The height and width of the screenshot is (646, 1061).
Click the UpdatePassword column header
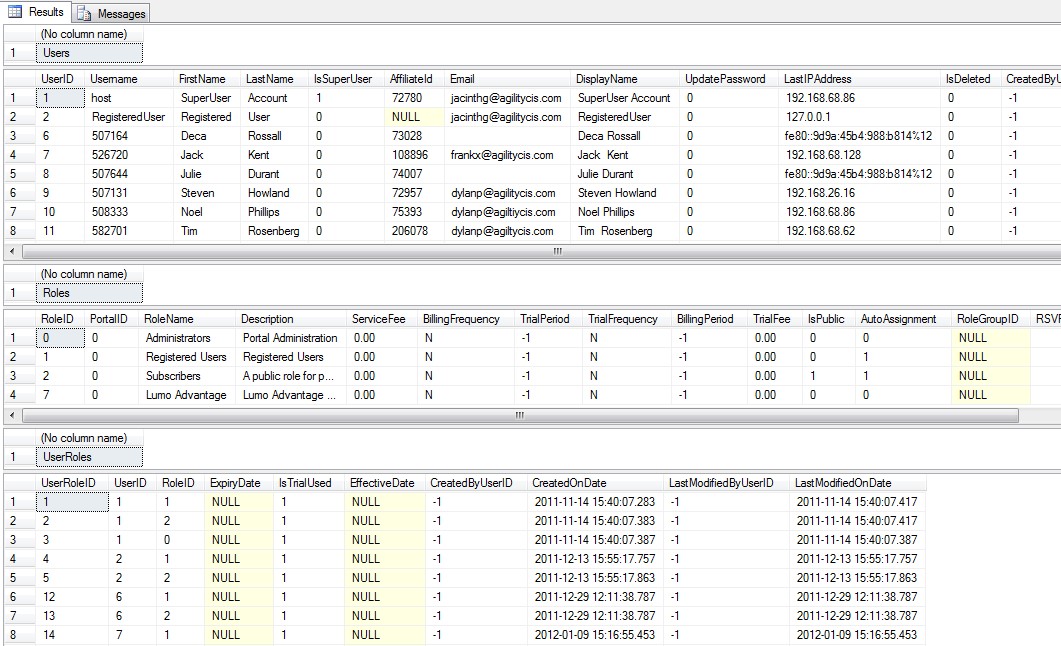[729, 79]
